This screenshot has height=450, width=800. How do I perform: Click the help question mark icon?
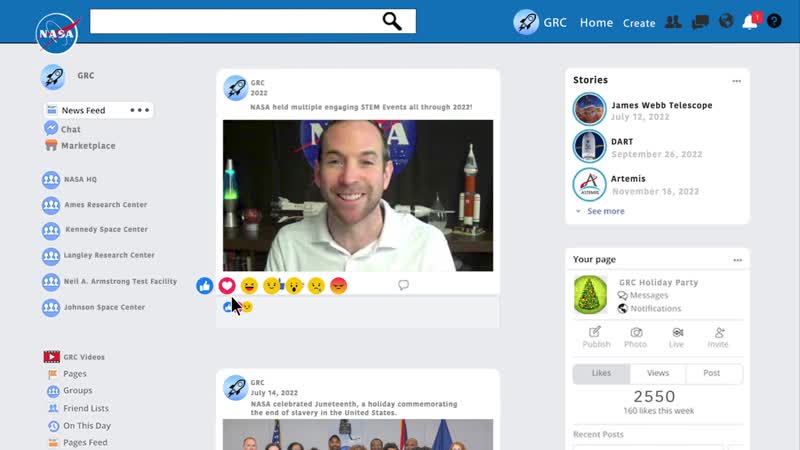(x=774, y=22)
